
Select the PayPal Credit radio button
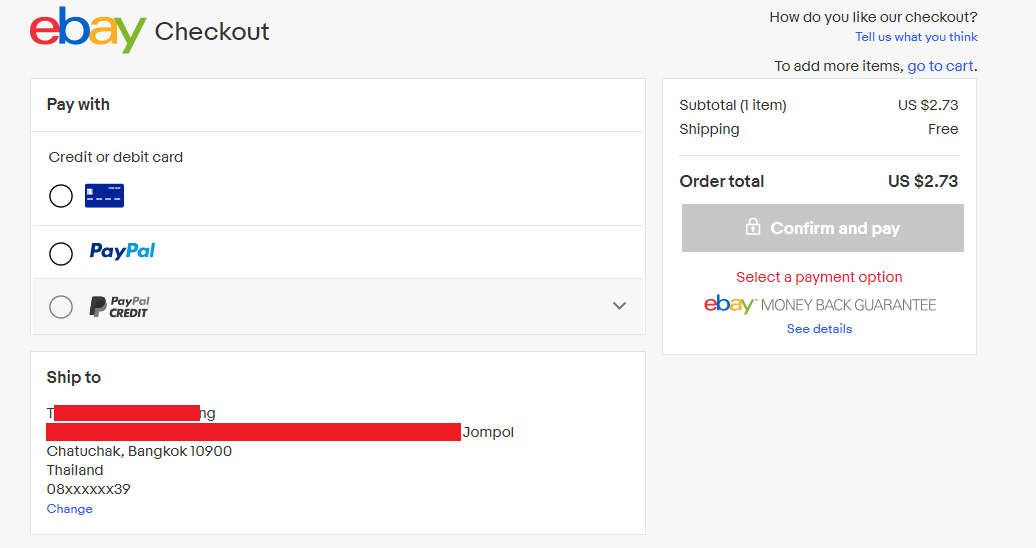pos(61,307)
